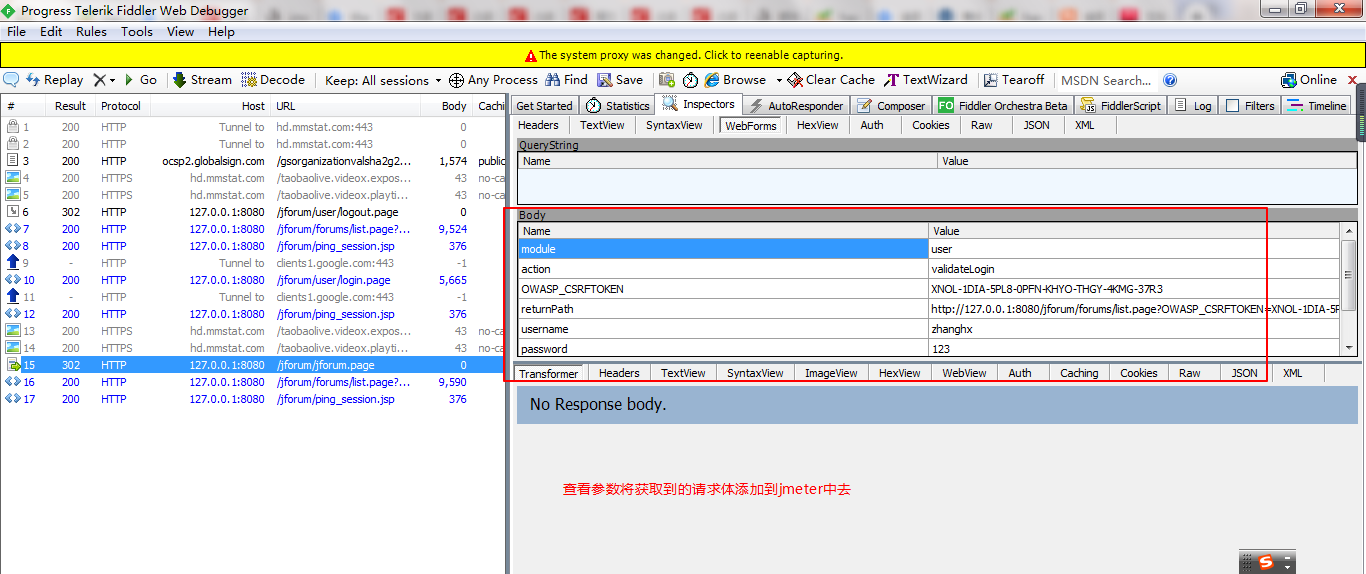Select request Cookies tab

tap(930, 125)
